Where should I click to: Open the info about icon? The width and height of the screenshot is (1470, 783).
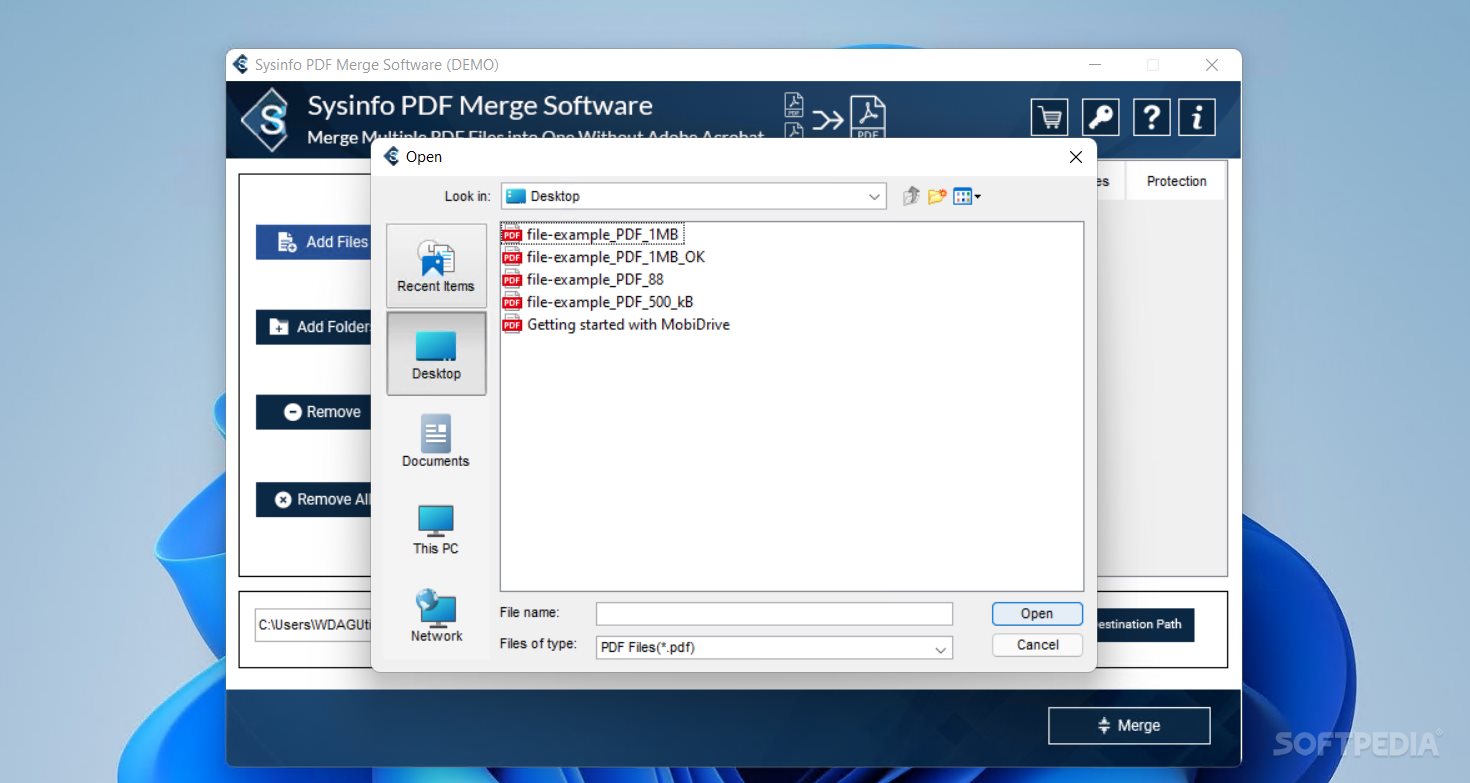point(1197,118)
